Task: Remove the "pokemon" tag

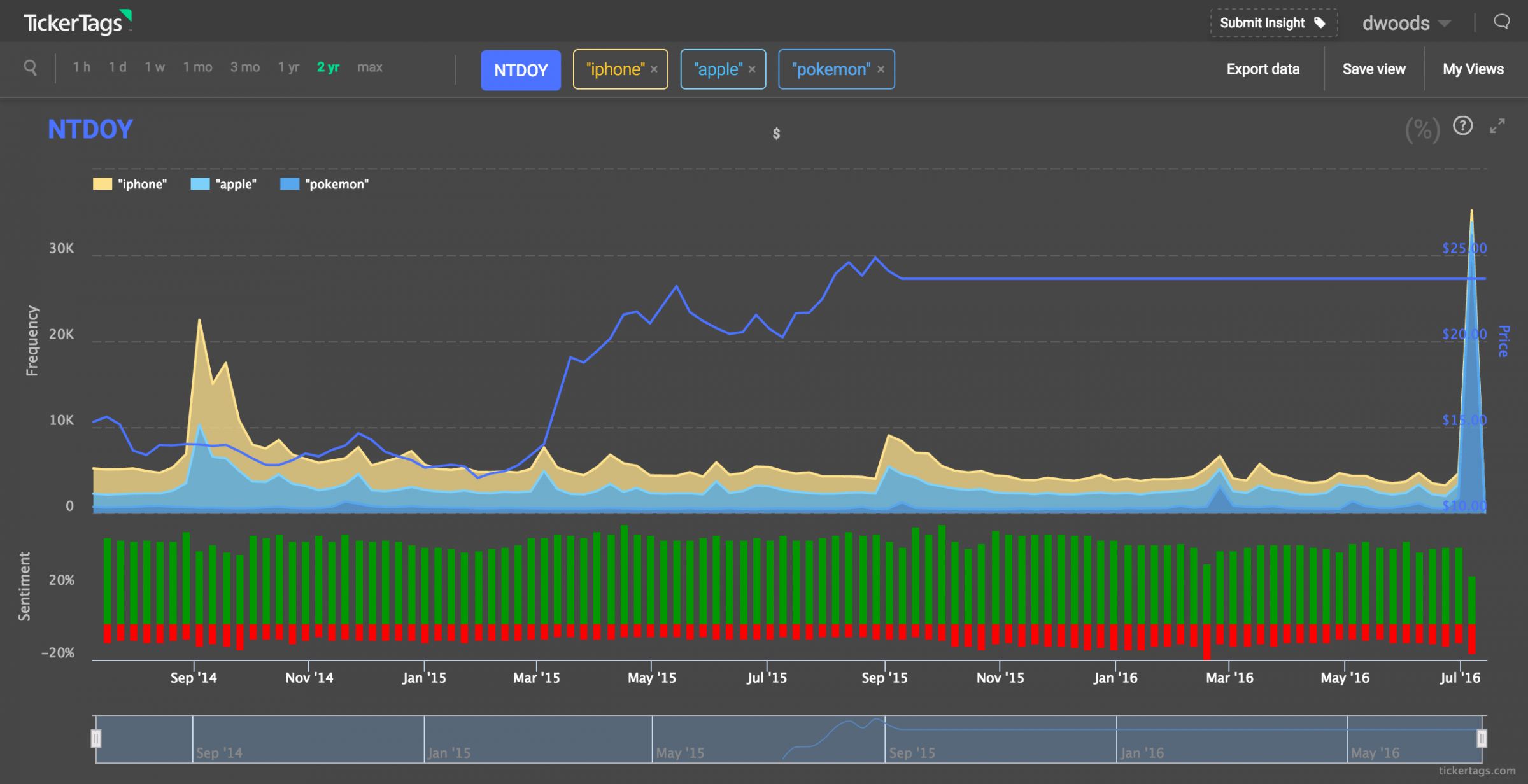Action: 881,69
